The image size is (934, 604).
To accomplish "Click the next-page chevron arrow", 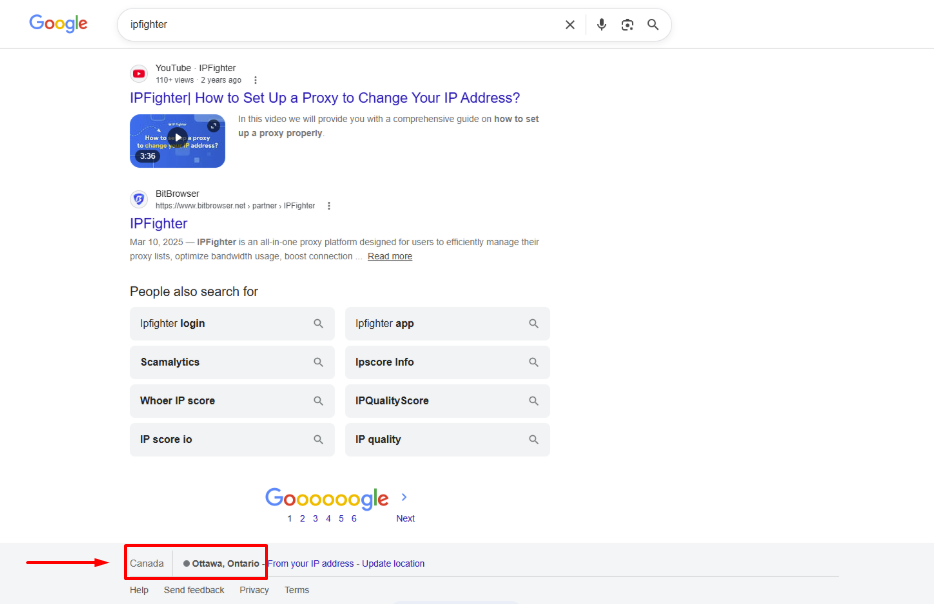I will pos(404,497).
